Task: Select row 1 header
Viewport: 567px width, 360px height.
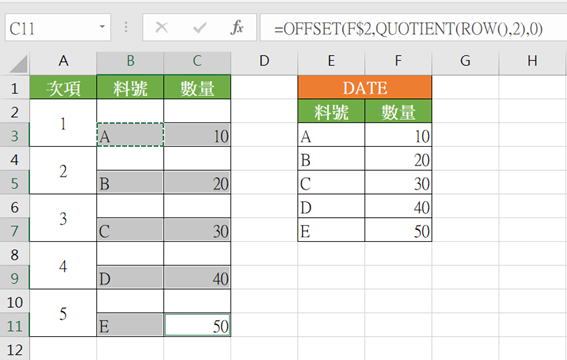Action: coord(14,88)
